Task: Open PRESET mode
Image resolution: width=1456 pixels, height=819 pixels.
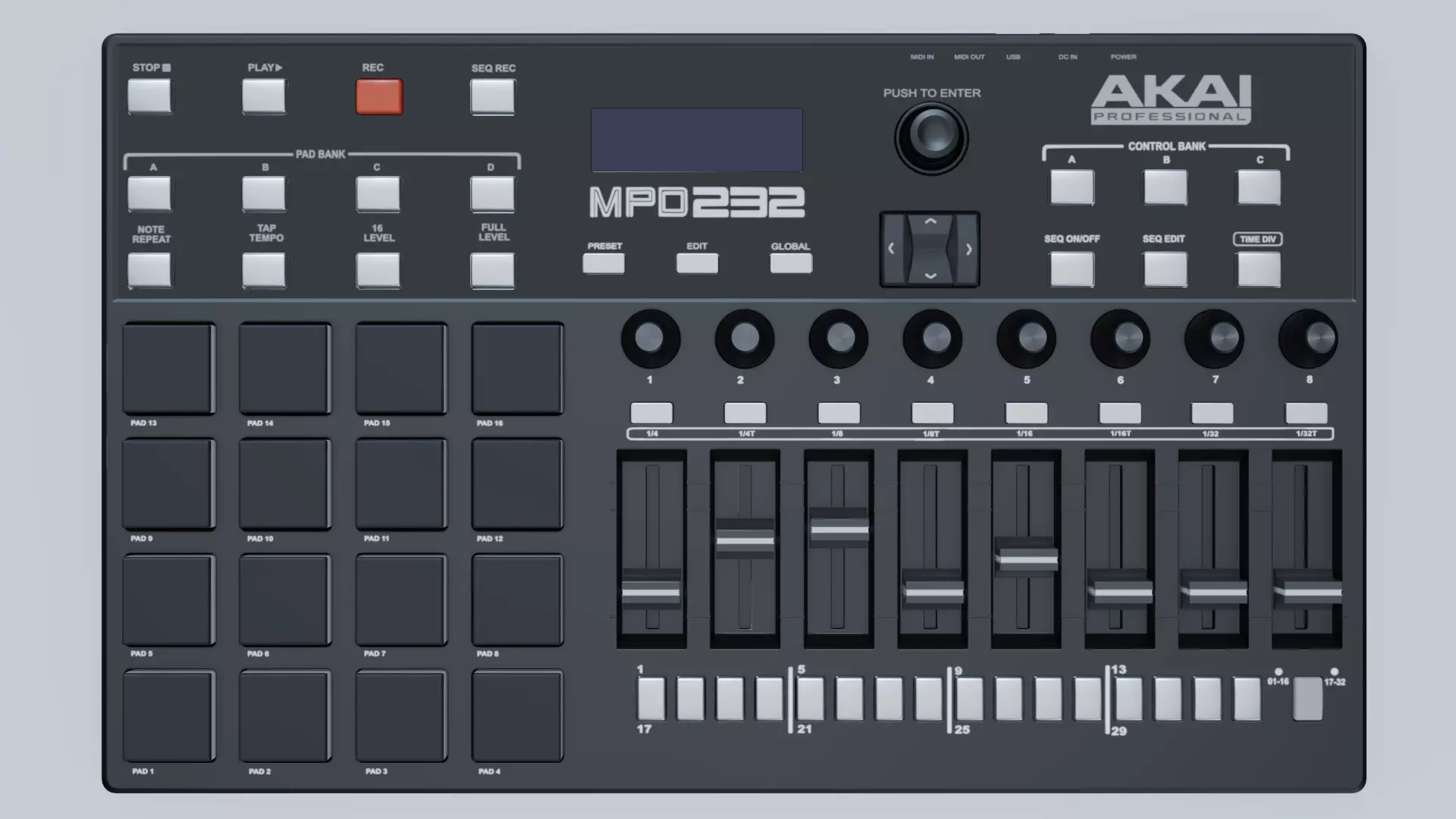Action: 604,263
